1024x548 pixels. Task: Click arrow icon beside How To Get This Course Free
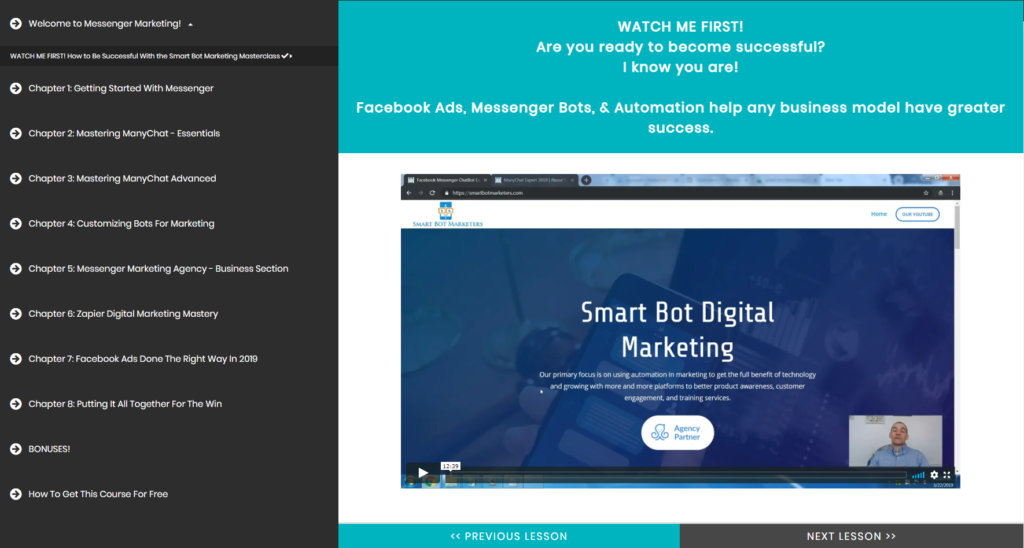click(16, 494)
